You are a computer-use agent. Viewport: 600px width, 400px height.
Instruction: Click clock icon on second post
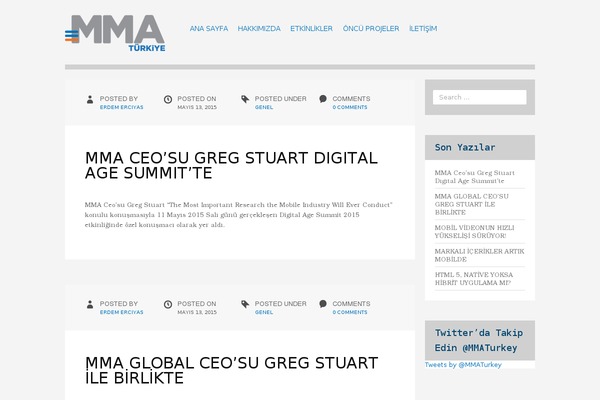[168, 305]
